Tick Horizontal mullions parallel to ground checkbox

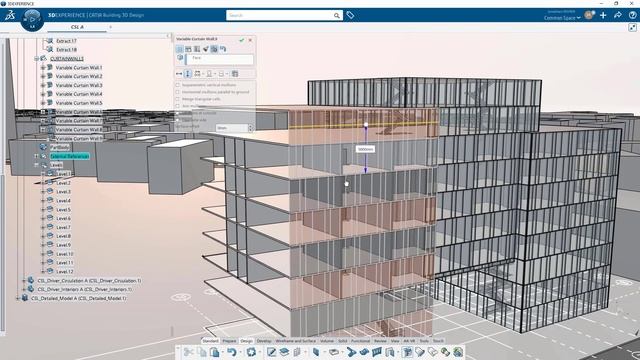pos(178,92)
